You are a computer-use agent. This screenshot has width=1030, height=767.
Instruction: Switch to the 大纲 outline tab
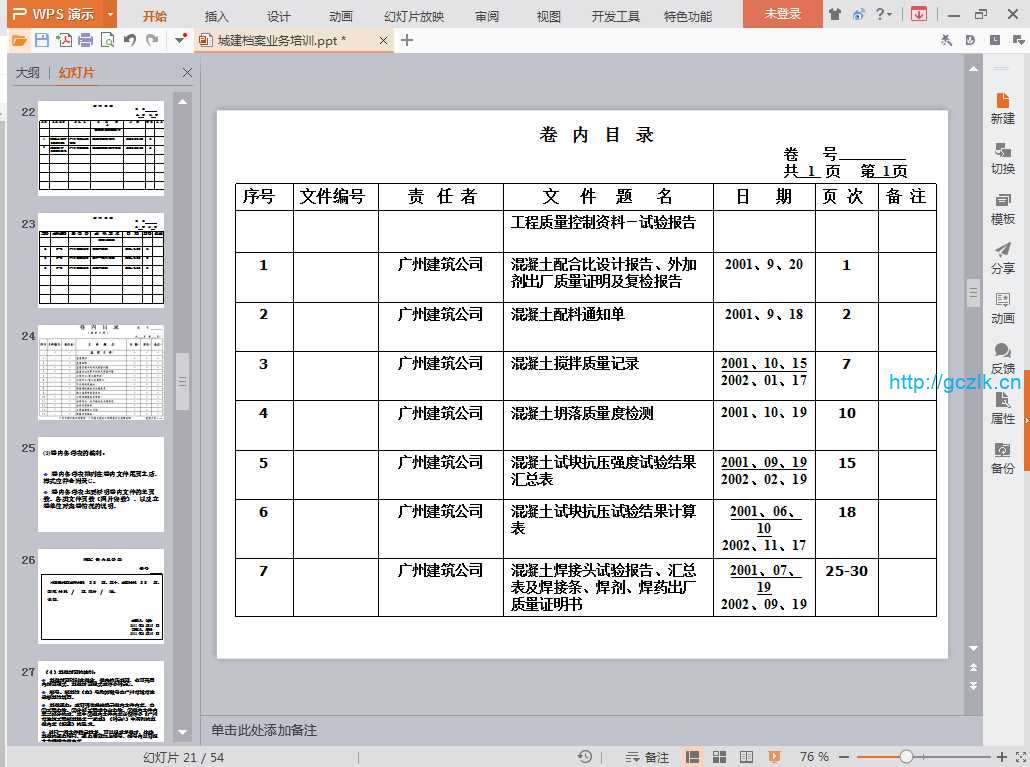(x=28, y=72)
